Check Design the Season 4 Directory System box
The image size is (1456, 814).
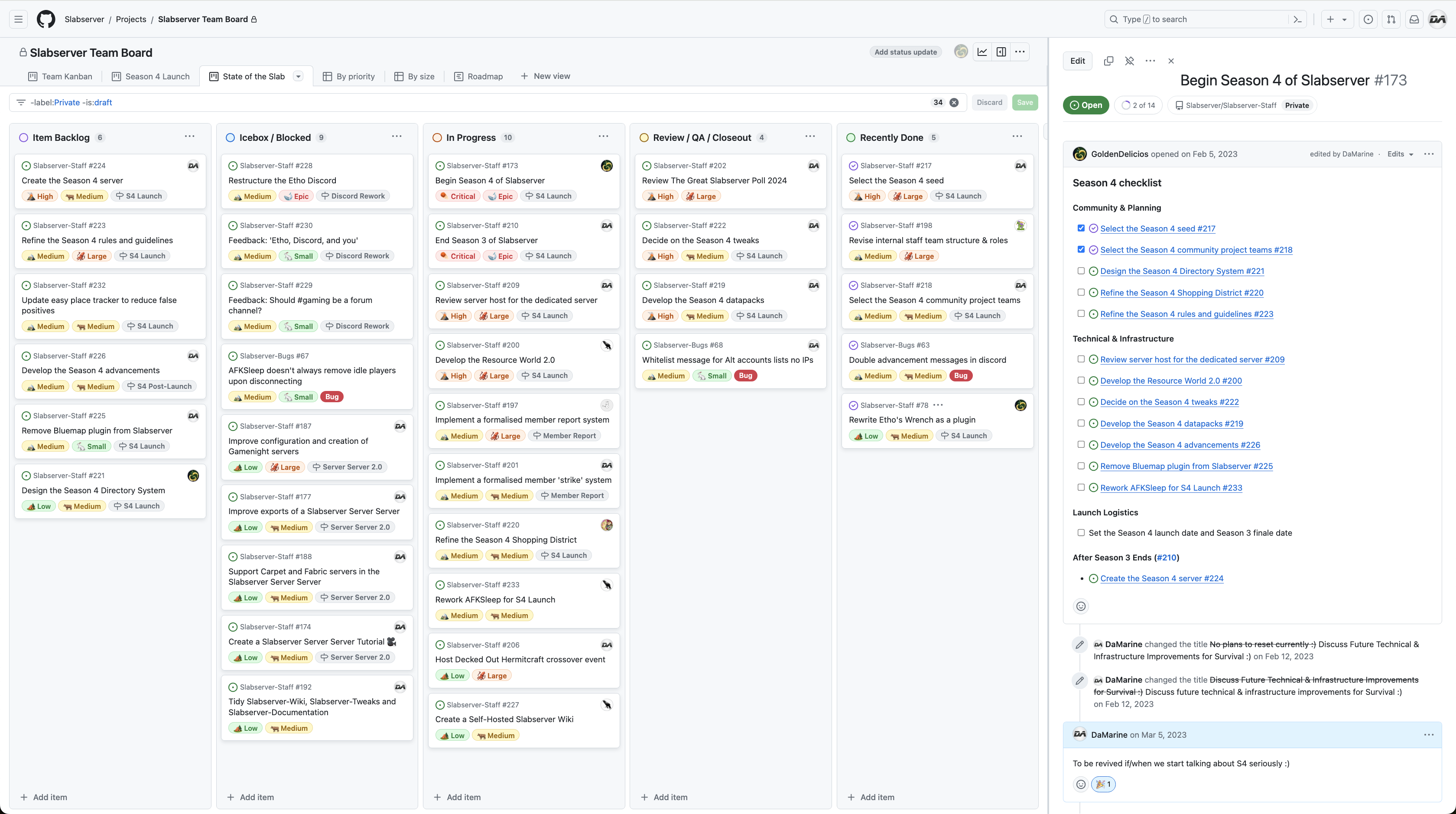pyautogui.click(x=1081, y=271)
